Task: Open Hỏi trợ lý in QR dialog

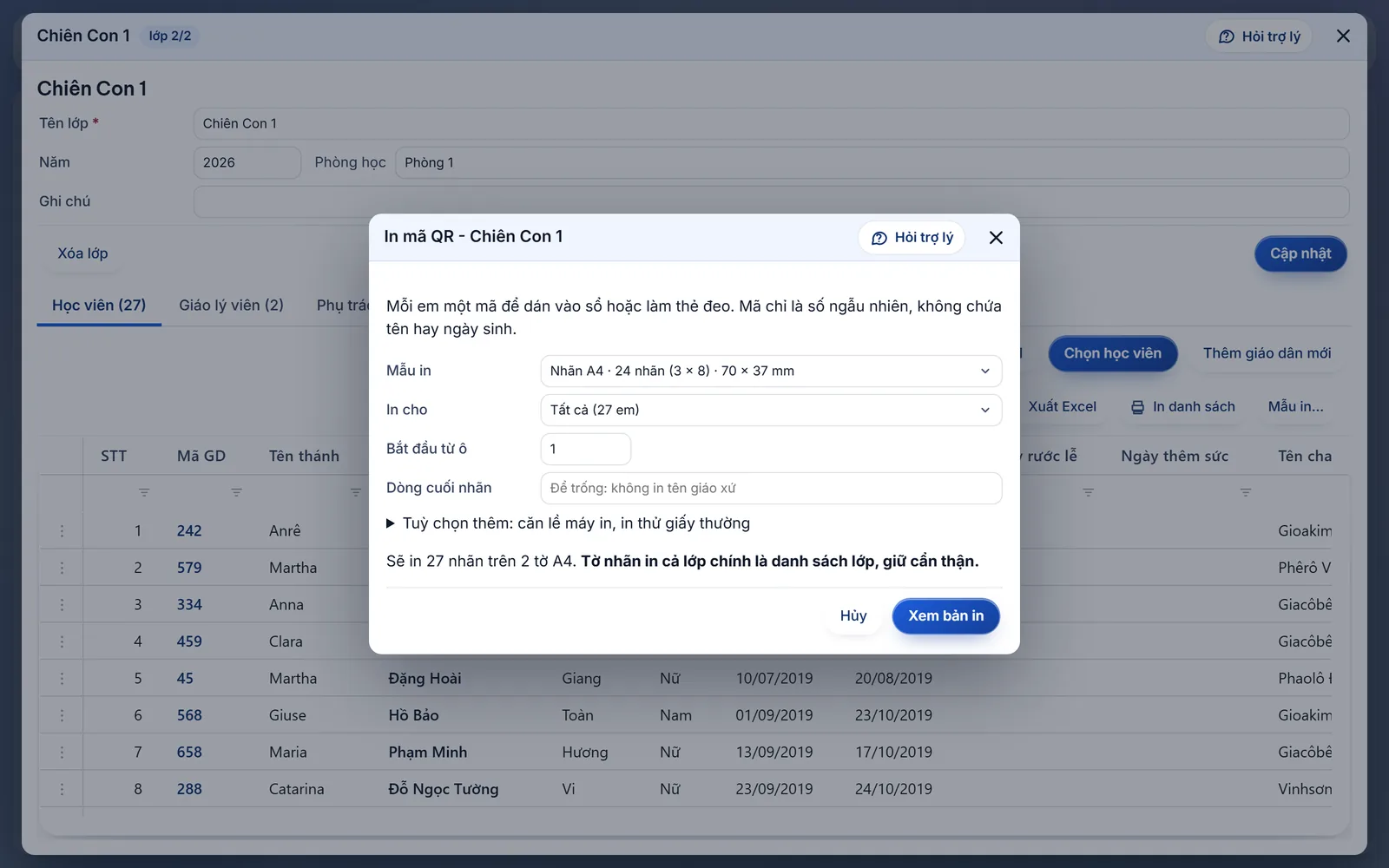Action: tap(912, 237)
